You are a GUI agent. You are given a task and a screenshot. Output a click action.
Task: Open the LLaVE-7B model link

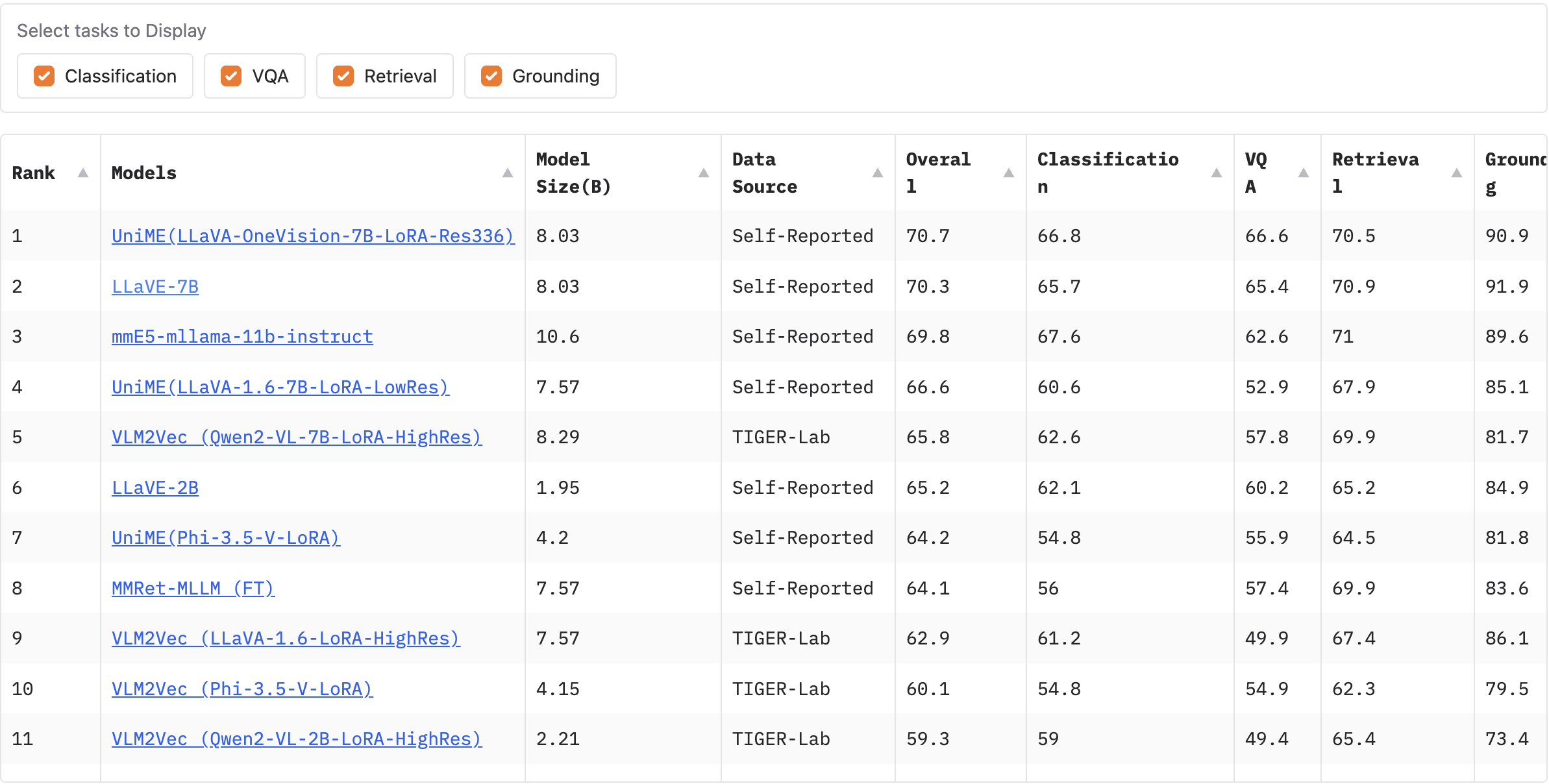[x=155, y=286]
